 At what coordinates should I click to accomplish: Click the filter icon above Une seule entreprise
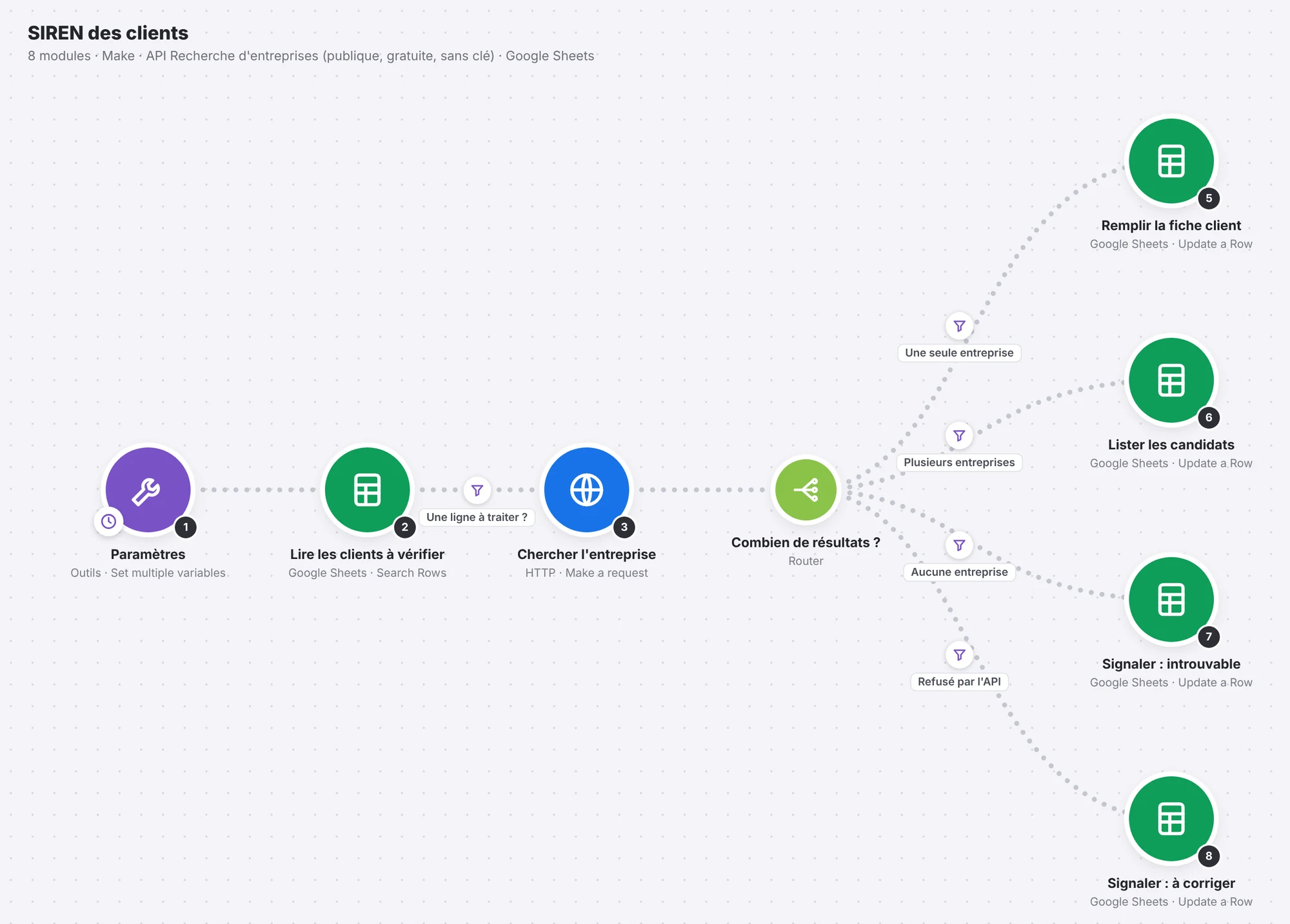click(959, 326)
